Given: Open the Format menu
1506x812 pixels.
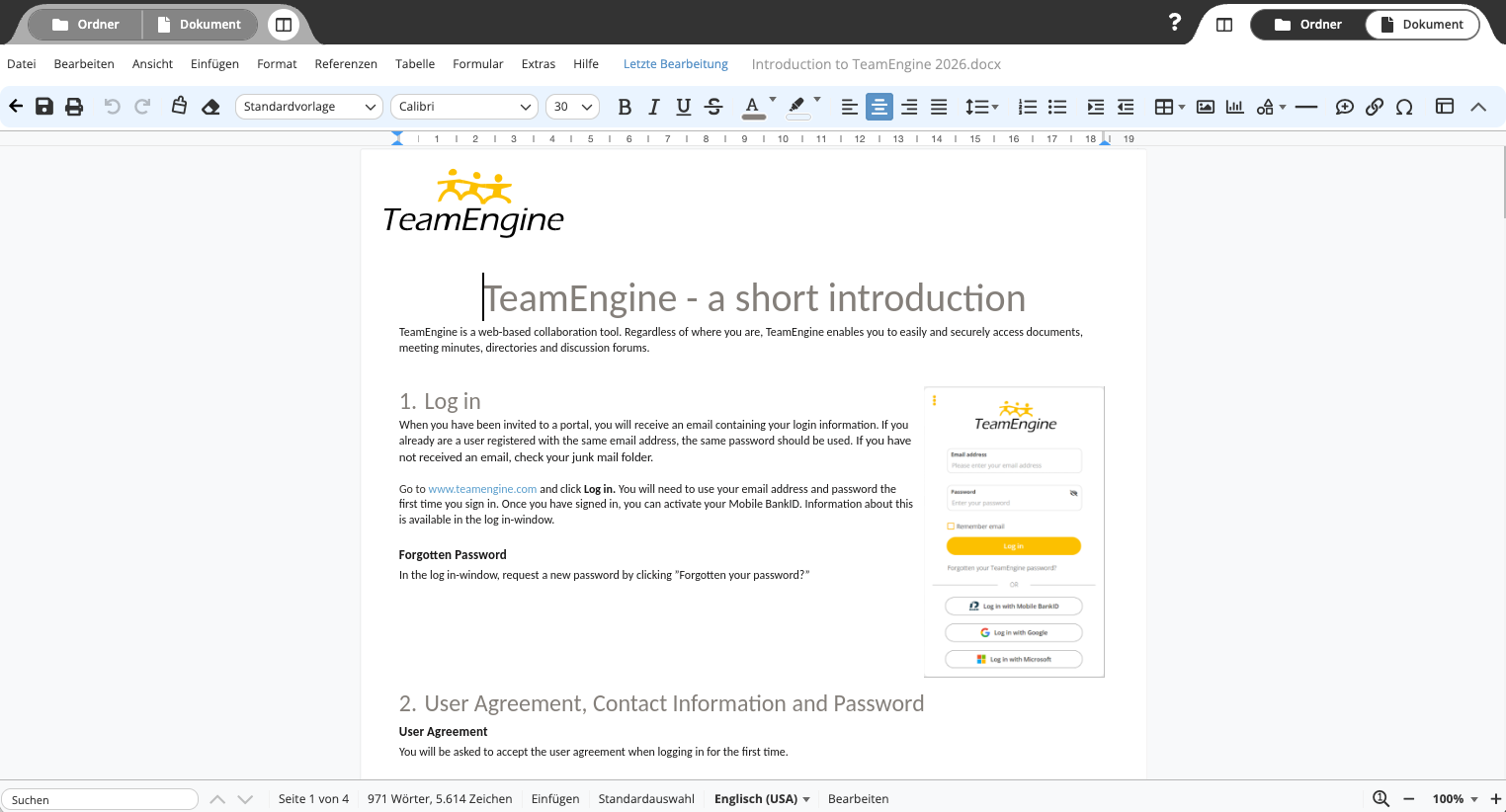Looking at the screenshot, I should coord(277,64).
